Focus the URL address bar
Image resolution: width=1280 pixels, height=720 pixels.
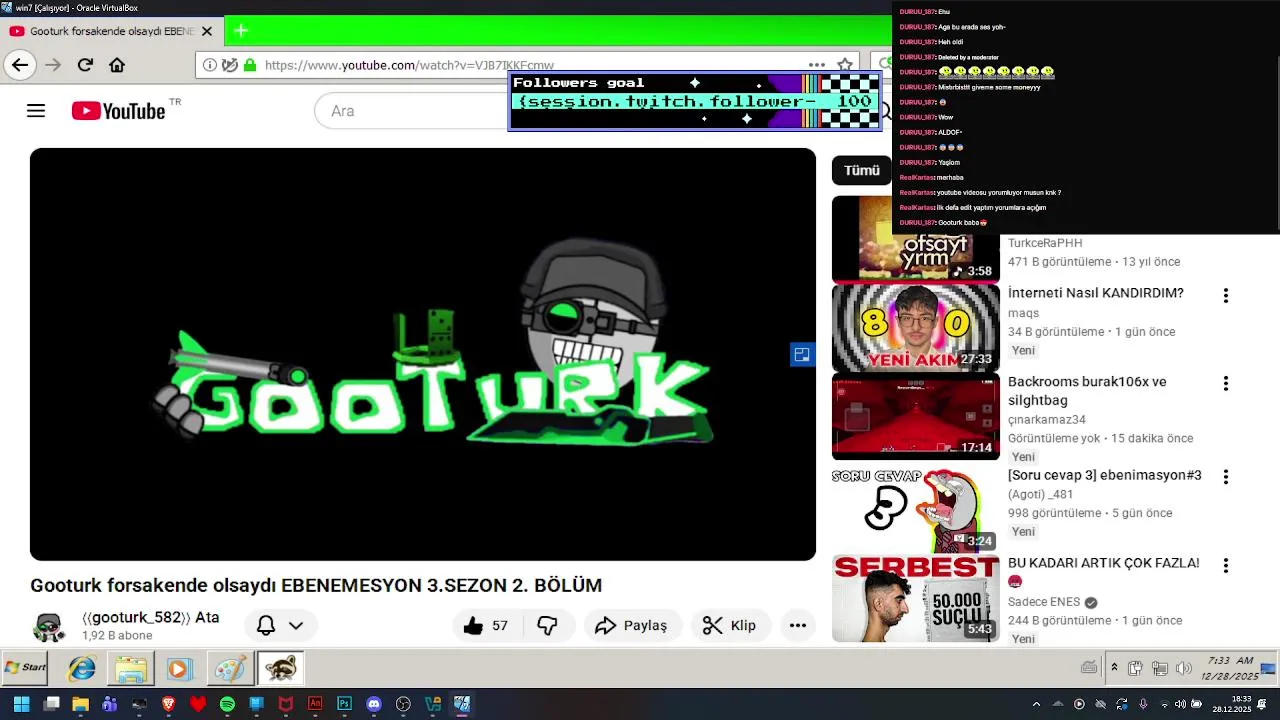point(528,65)
